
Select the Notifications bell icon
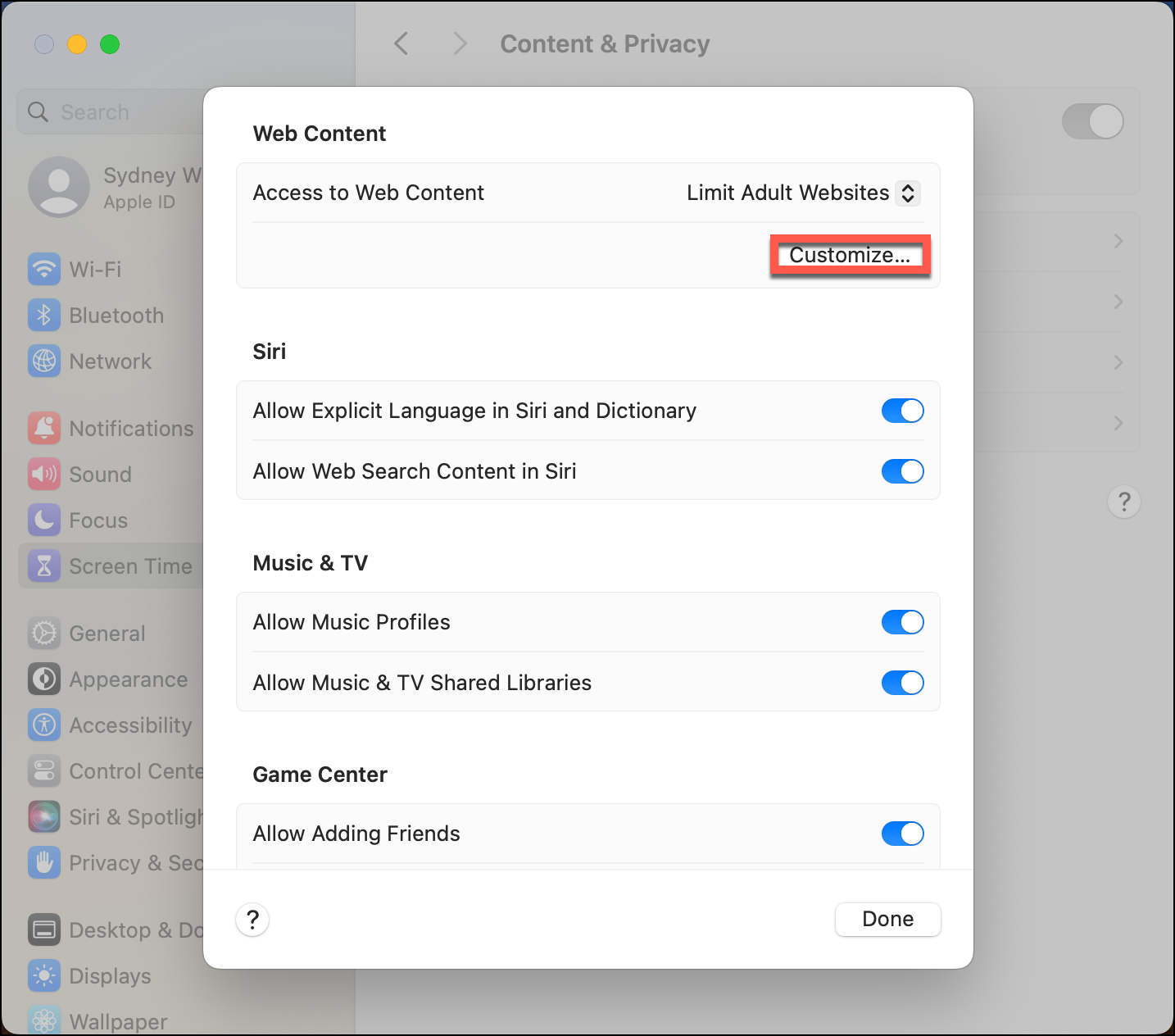coord(44,428)
